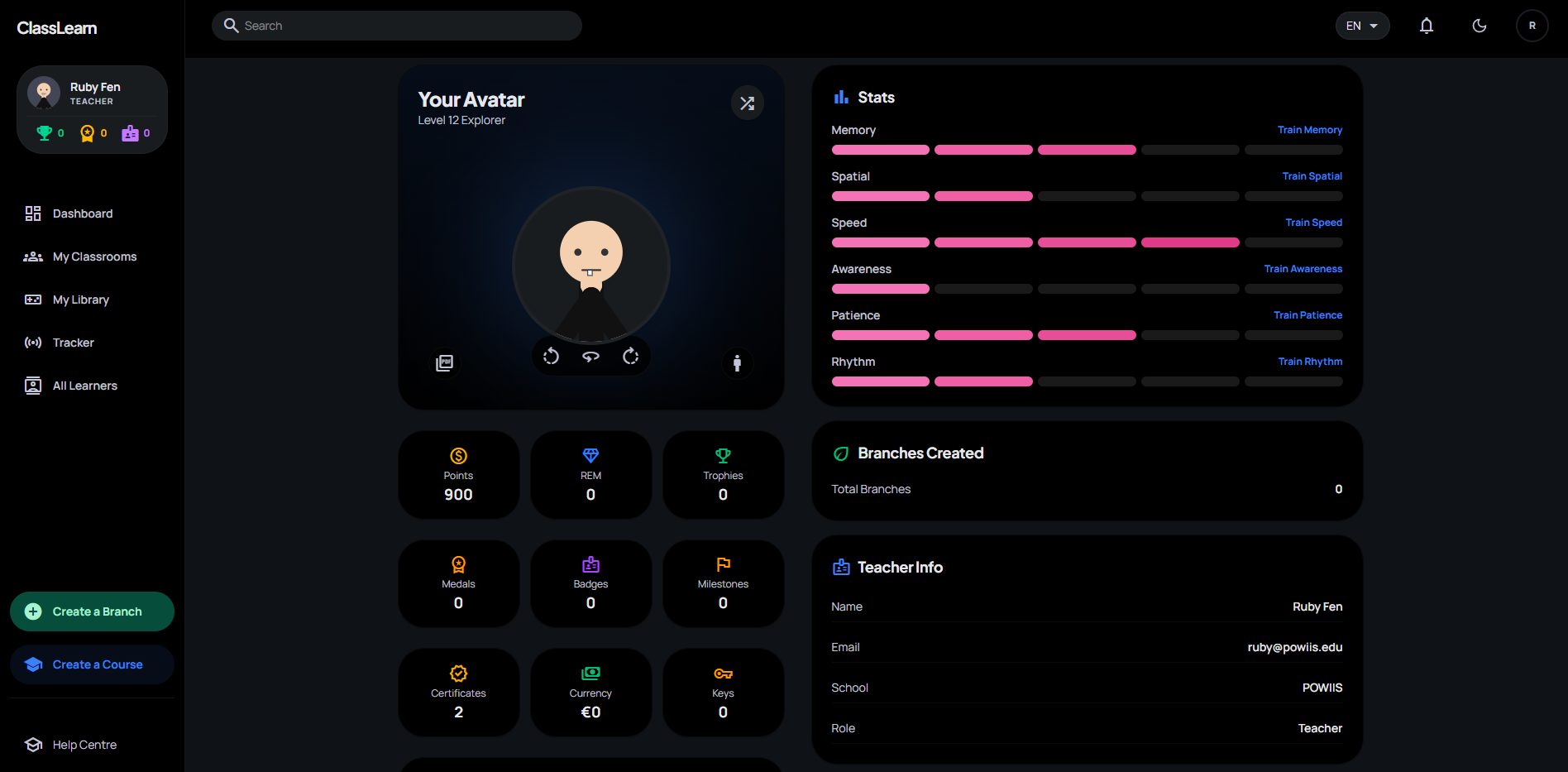Screen dimensions: 1568x772
Task: Open the Certificates stat card
Action: pyautogui.click(x=459, y=693)
